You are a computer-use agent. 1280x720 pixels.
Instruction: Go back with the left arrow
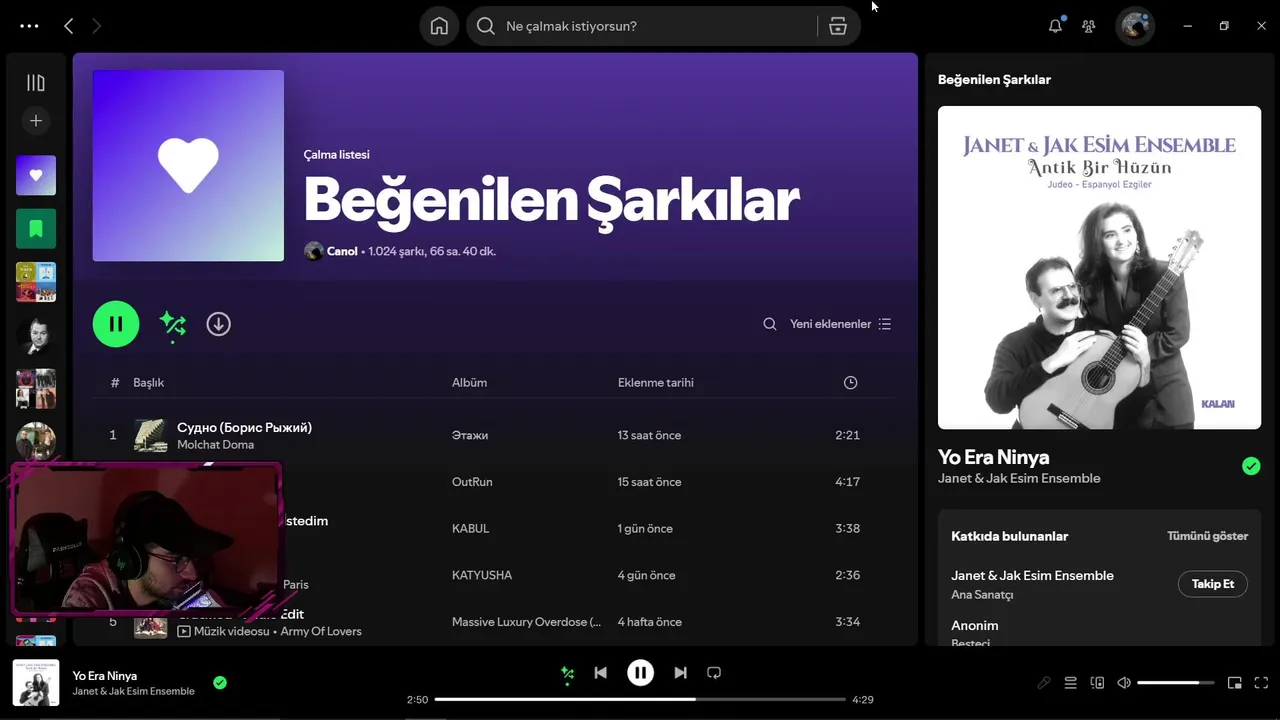point(68,26)
